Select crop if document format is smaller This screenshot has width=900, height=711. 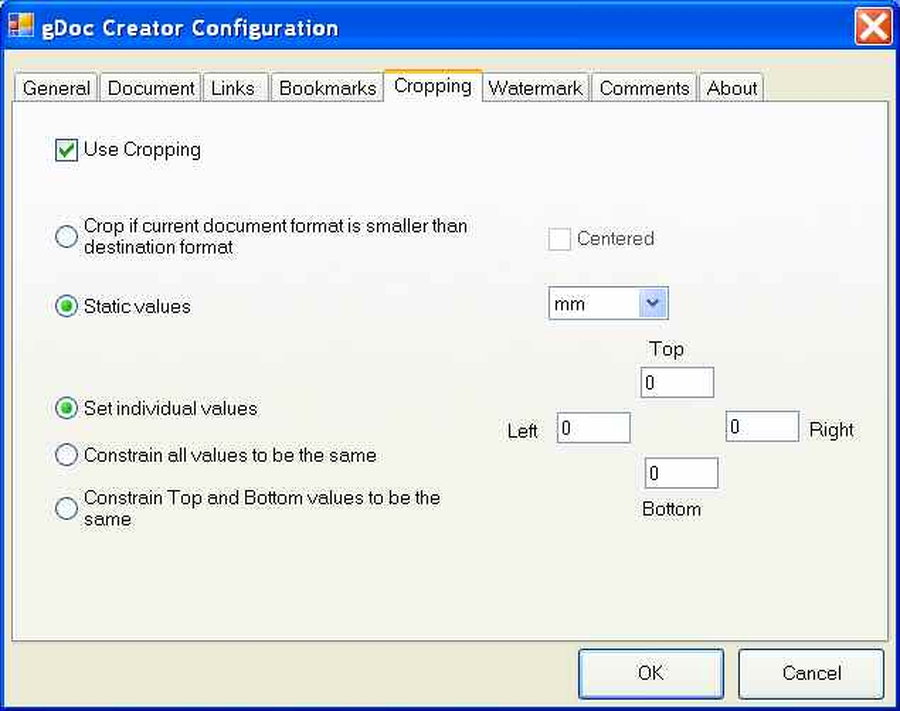67,236
